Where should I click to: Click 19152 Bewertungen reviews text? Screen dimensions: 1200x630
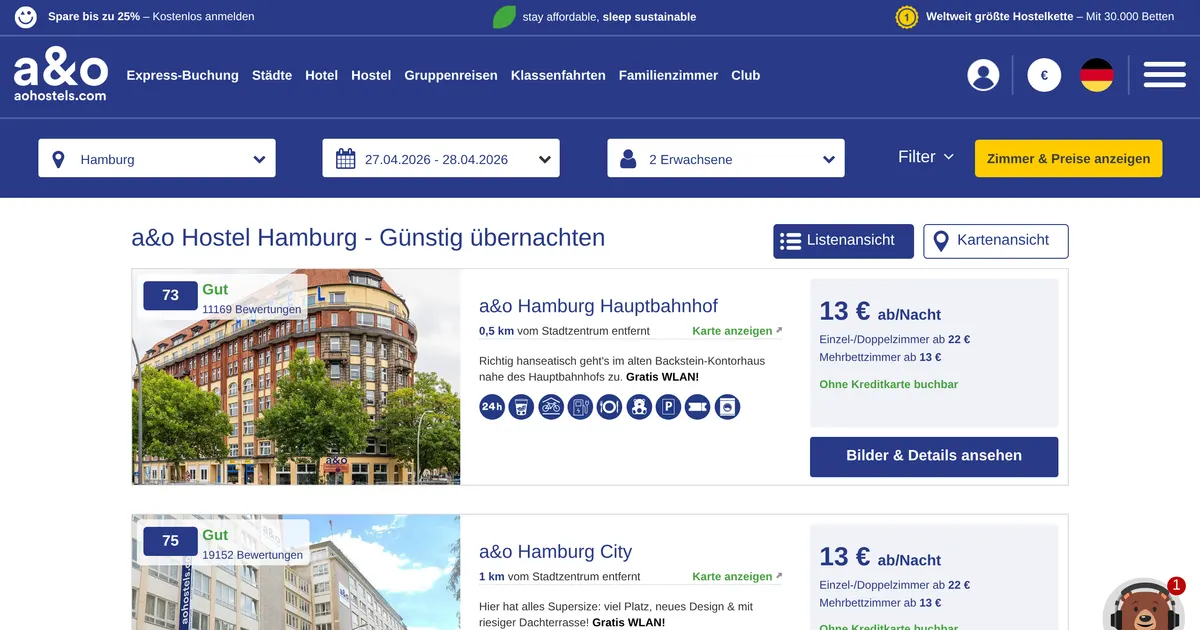coord(252,556)
